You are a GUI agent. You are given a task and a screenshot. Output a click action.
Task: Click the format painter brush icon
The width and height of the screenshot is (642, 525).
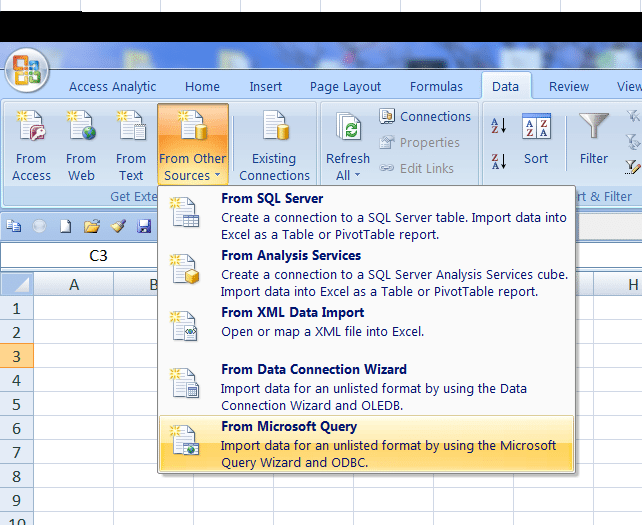(x=118, y=226)
